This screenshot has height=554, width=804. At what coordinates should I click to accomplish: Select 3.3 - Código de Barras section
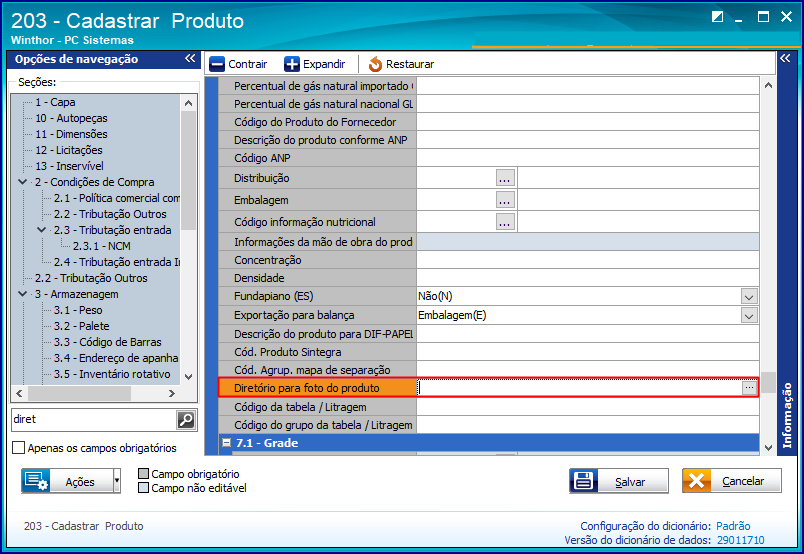[x=108, y=342]
